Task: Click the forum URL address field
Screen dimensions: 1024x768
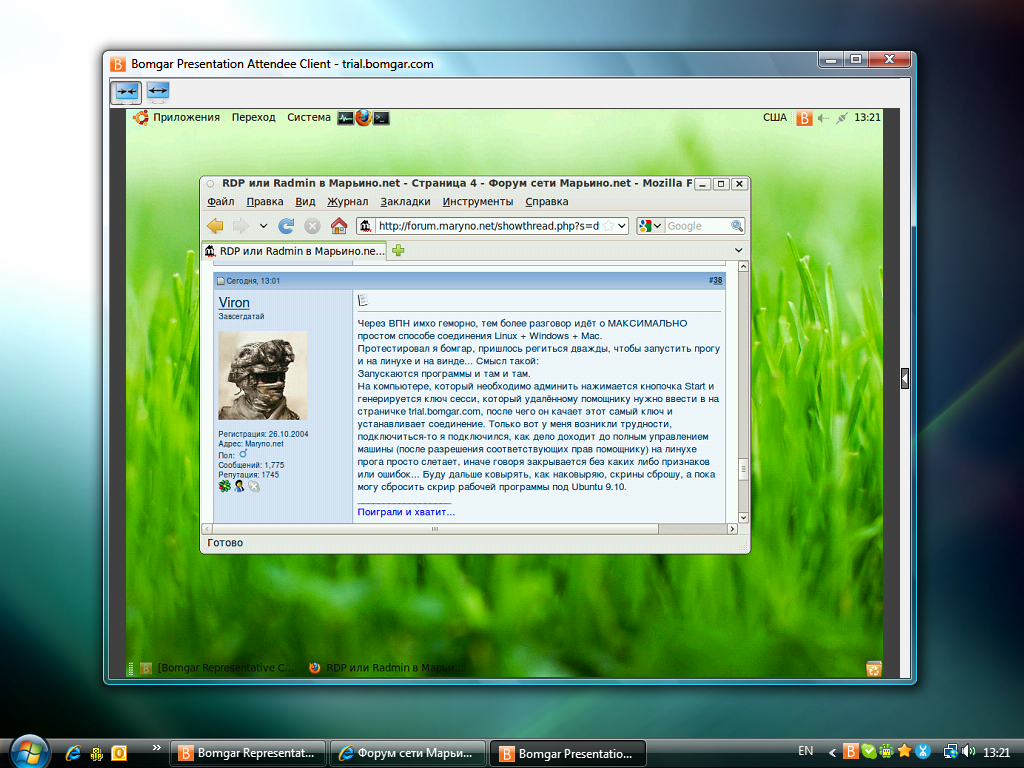Action: pos(488,226)
